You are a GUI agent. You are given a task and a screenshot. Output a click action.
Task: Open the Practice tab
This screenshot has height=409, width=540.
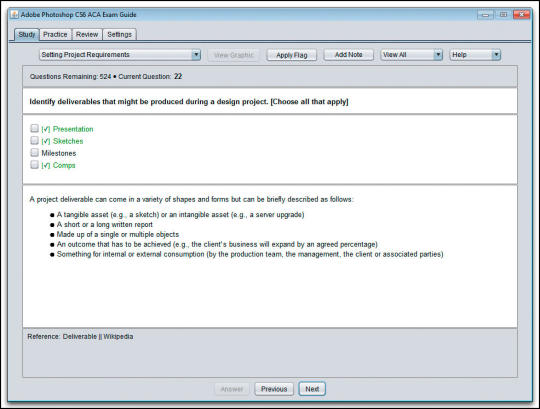55,34
